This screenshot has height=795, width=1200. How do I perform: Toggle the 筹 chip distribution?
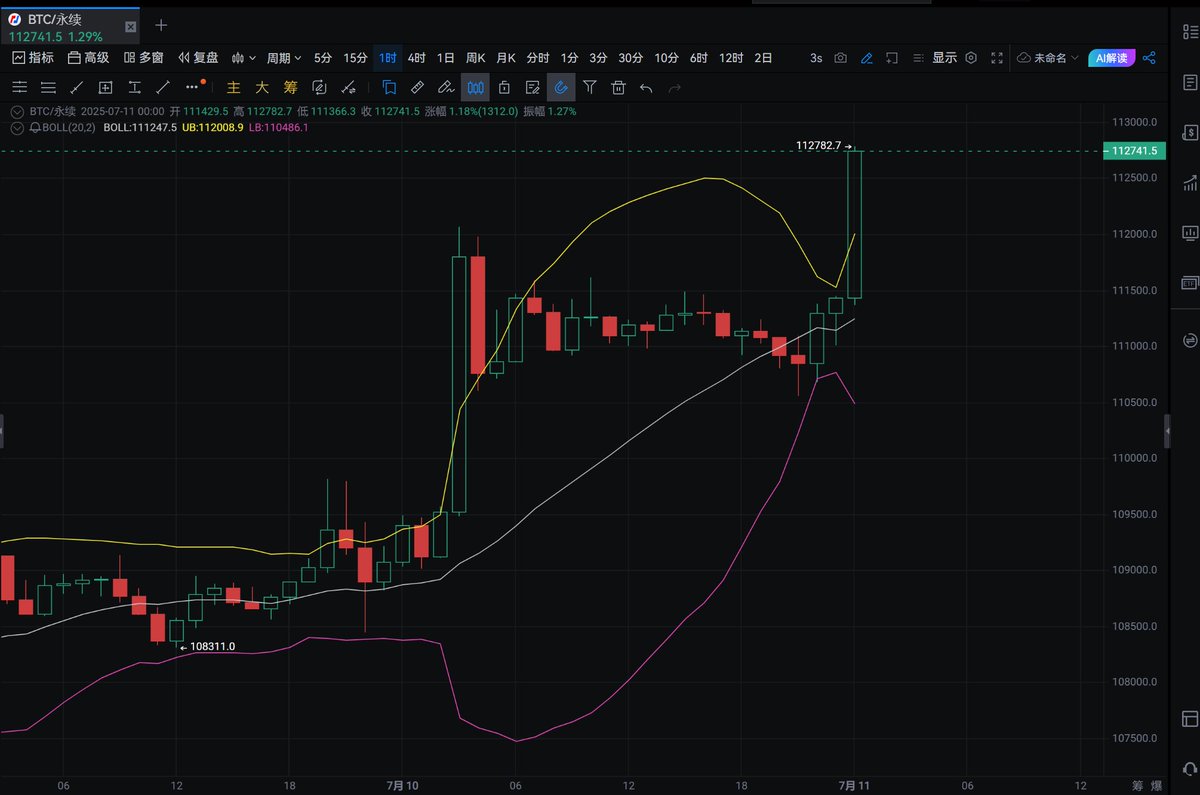pos(291,88)
